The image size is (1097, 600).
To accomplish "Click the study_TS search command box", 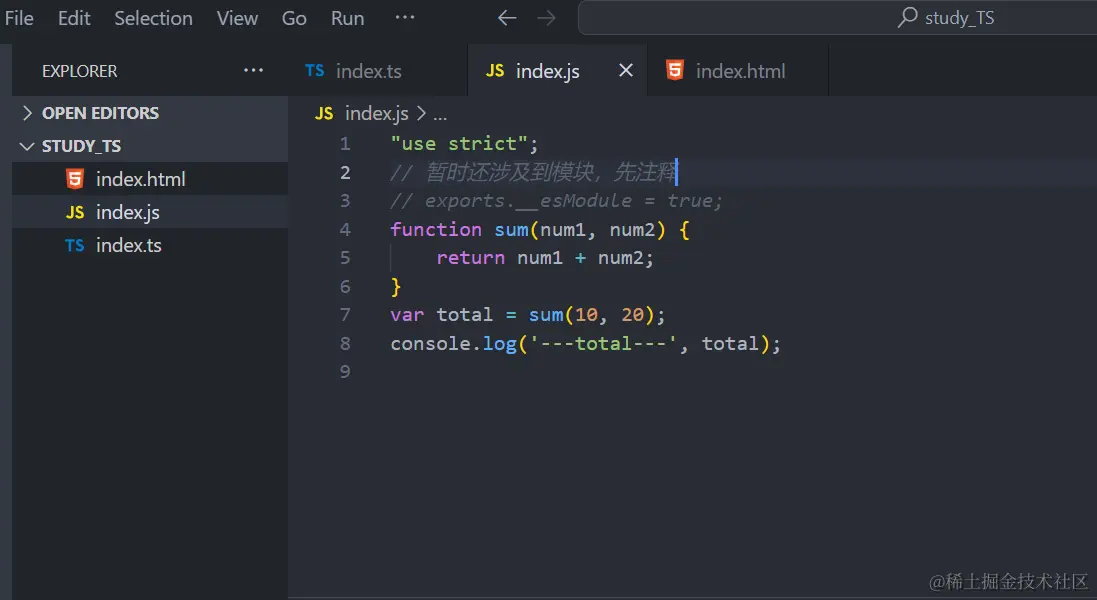I will (x=837, y=17).
